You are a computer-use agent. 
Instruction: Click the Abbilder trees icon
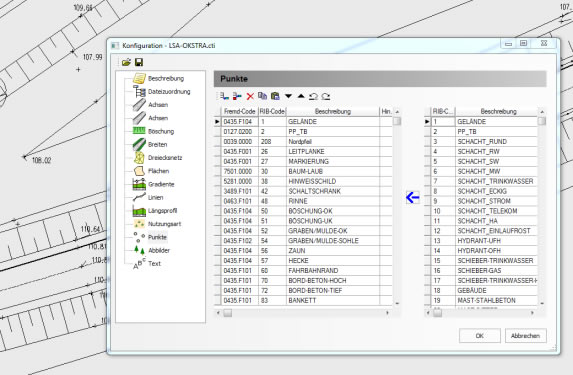(x=139, y=250)
